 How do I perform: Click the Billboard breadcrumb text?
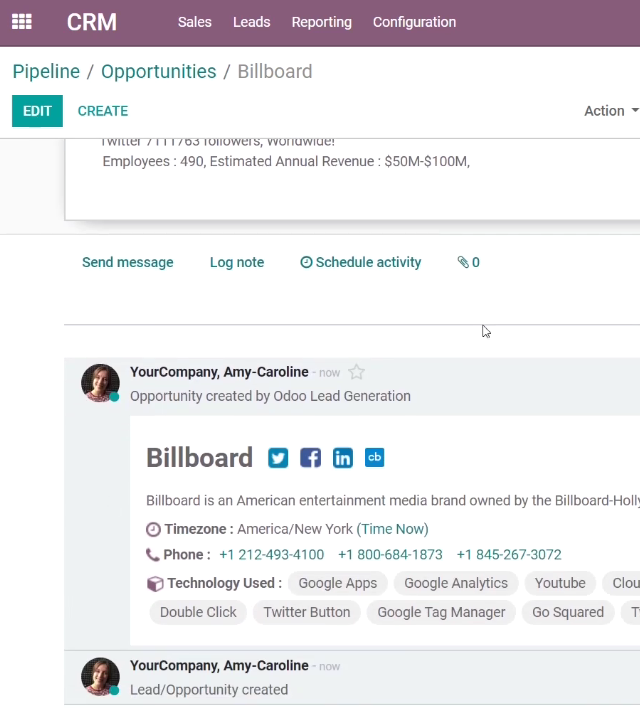[x=275, y=72]
